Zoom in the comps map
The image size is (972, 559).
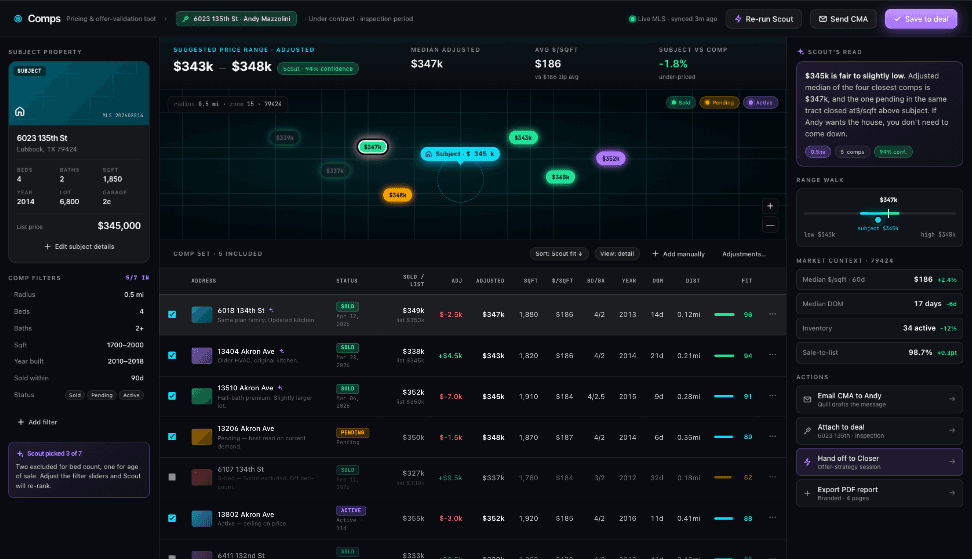pos(770,206)
